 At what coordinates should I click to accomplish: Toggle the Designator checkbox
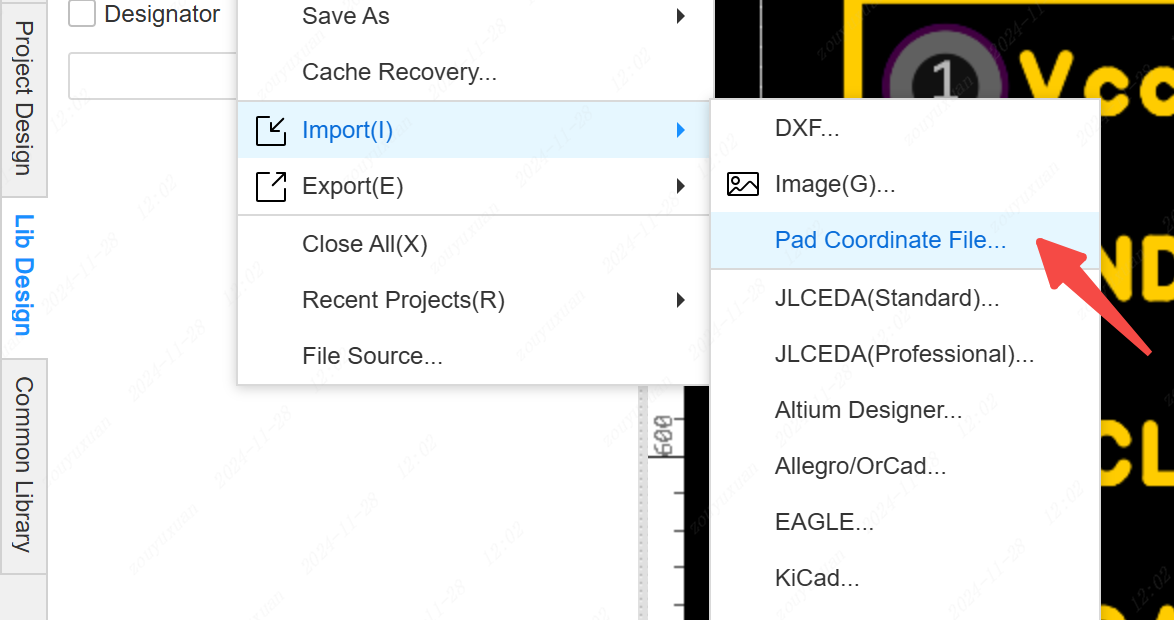click(82, 14)
